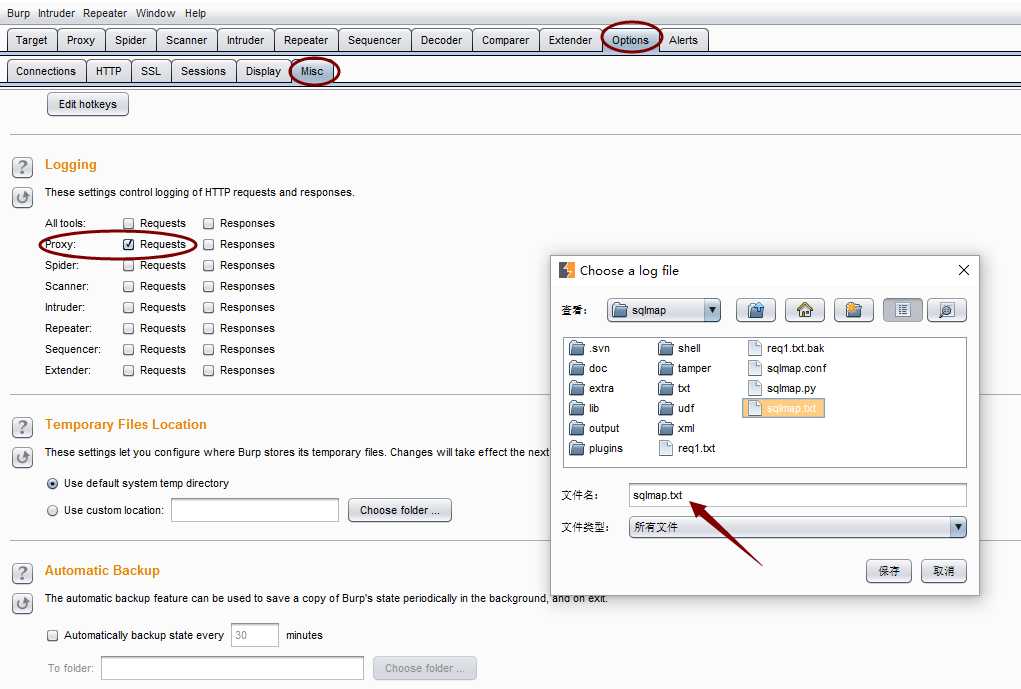1021x689 pixels.
Task: Check Automatically backup state every option
Action: coord(53,636)
